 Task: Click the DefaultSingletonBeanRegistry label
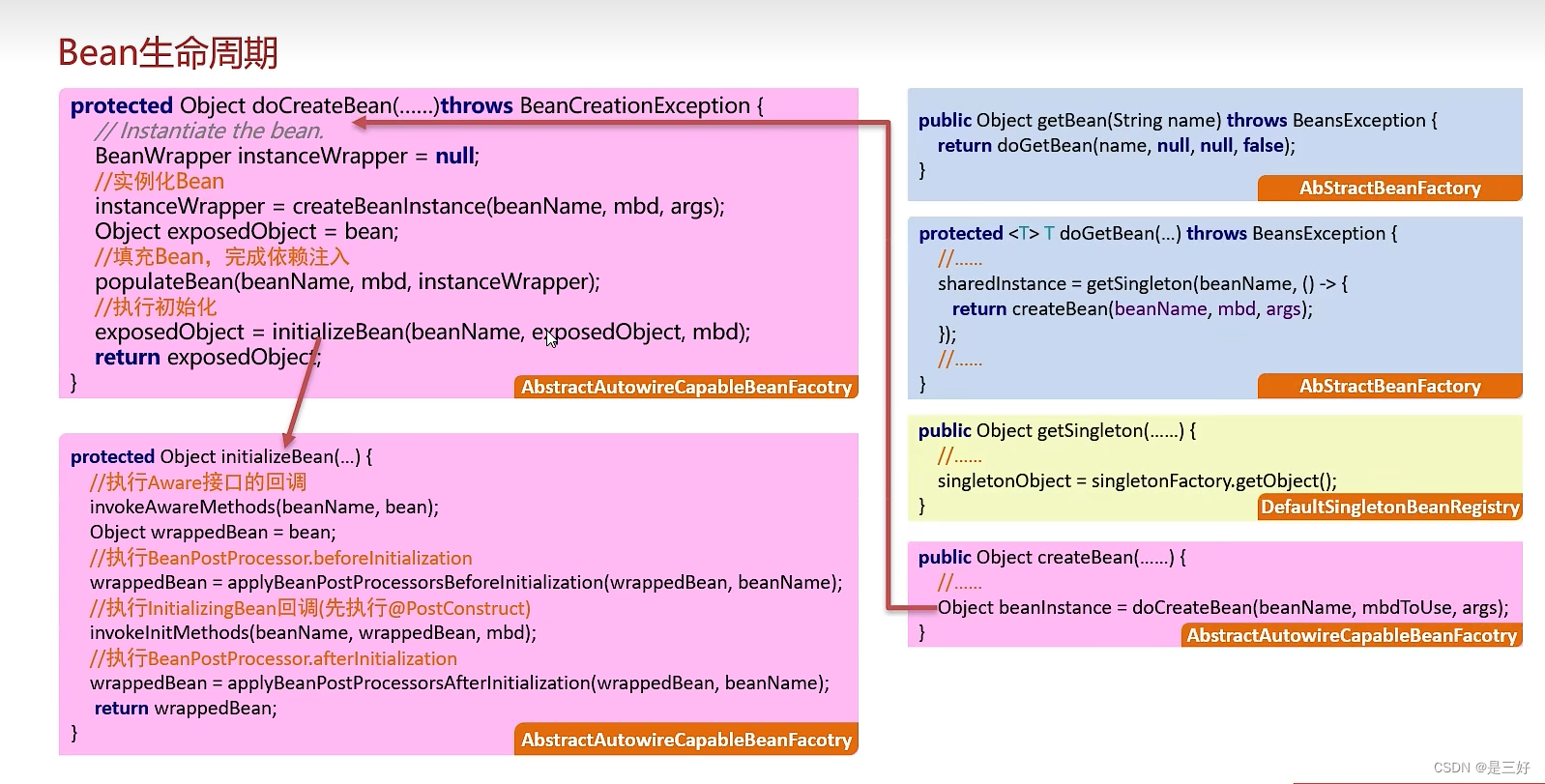[1390, 507]
